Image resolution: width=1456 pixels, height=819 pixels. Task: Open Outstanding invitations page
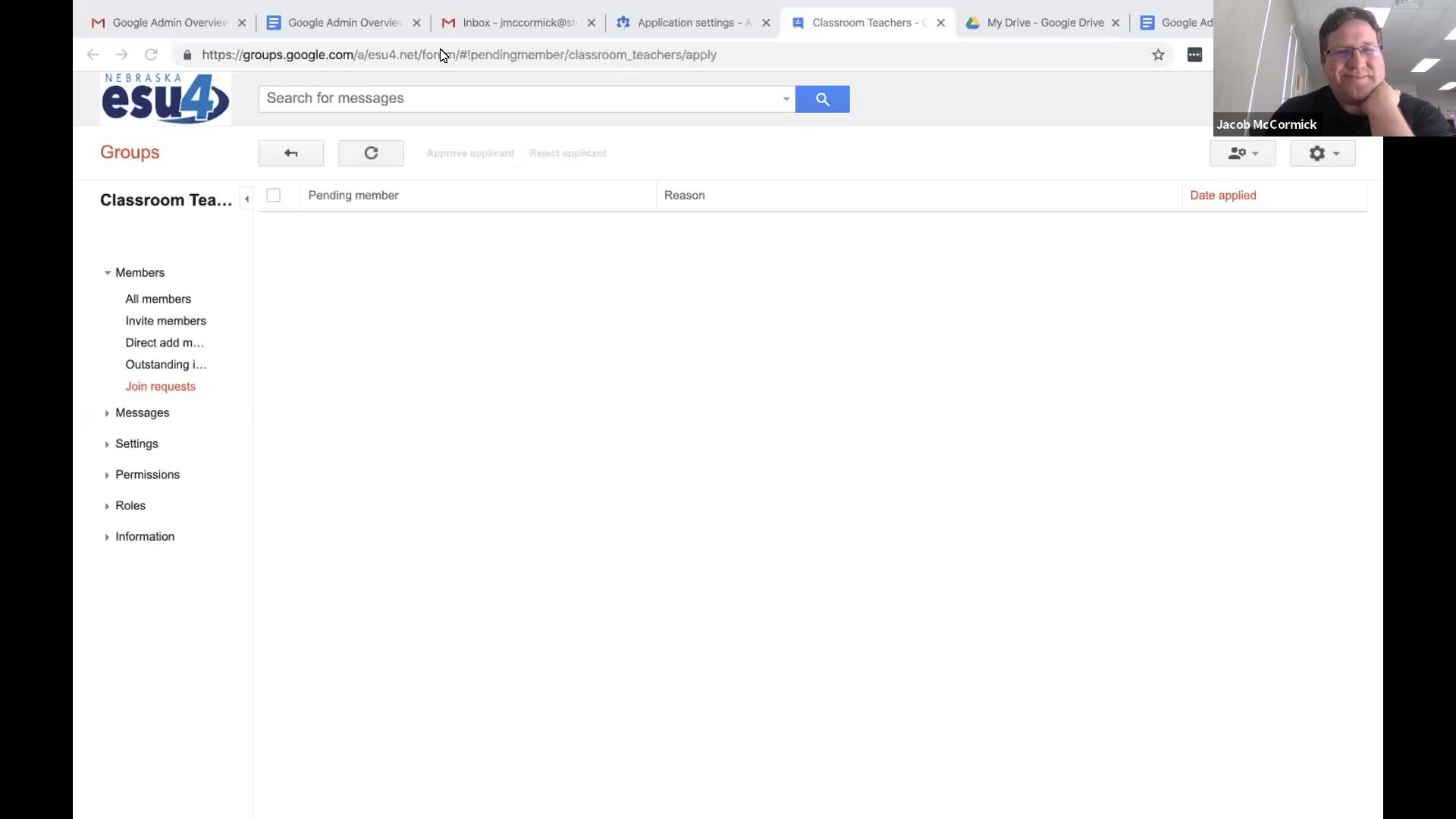point(165,365)
